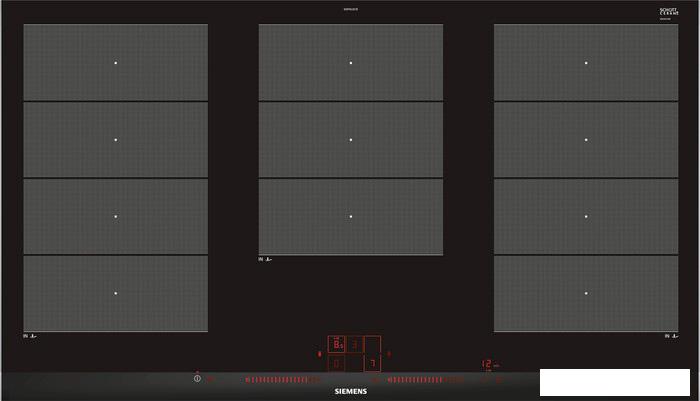Select the zone display cell showing 7

click(372, 362)
